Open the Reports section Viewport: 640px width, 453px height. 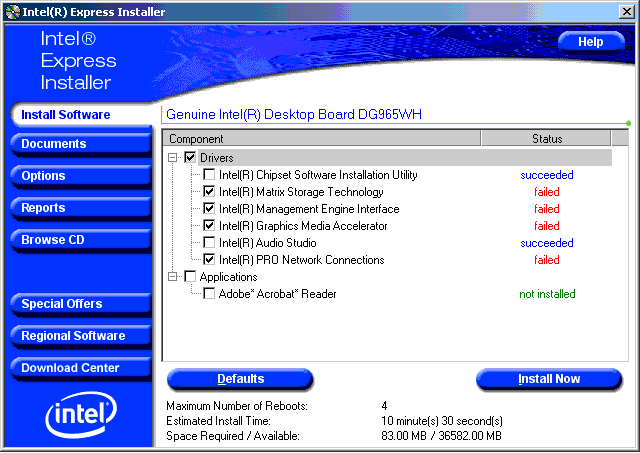pyautogui.click(x=81, y=208)
